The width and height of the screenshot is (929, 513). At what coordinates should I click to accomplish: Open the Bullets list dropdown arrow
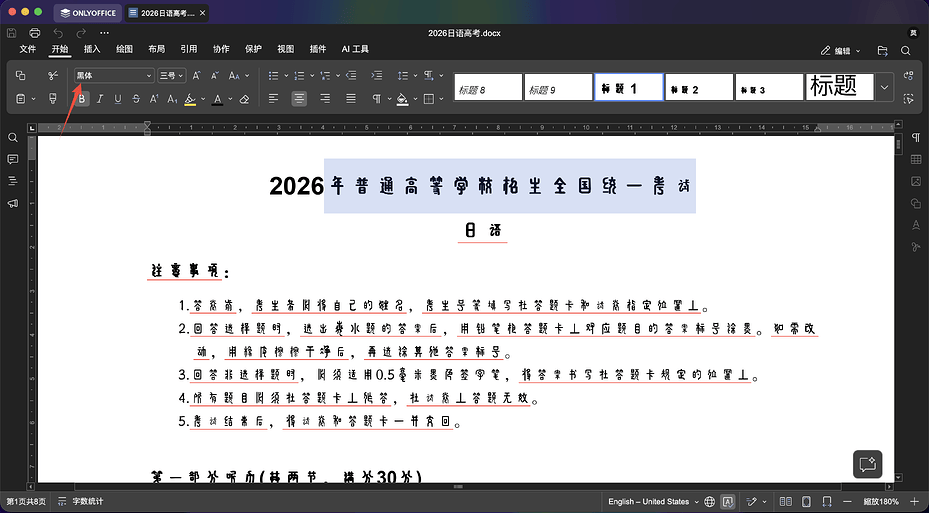[x=286, y=75]
